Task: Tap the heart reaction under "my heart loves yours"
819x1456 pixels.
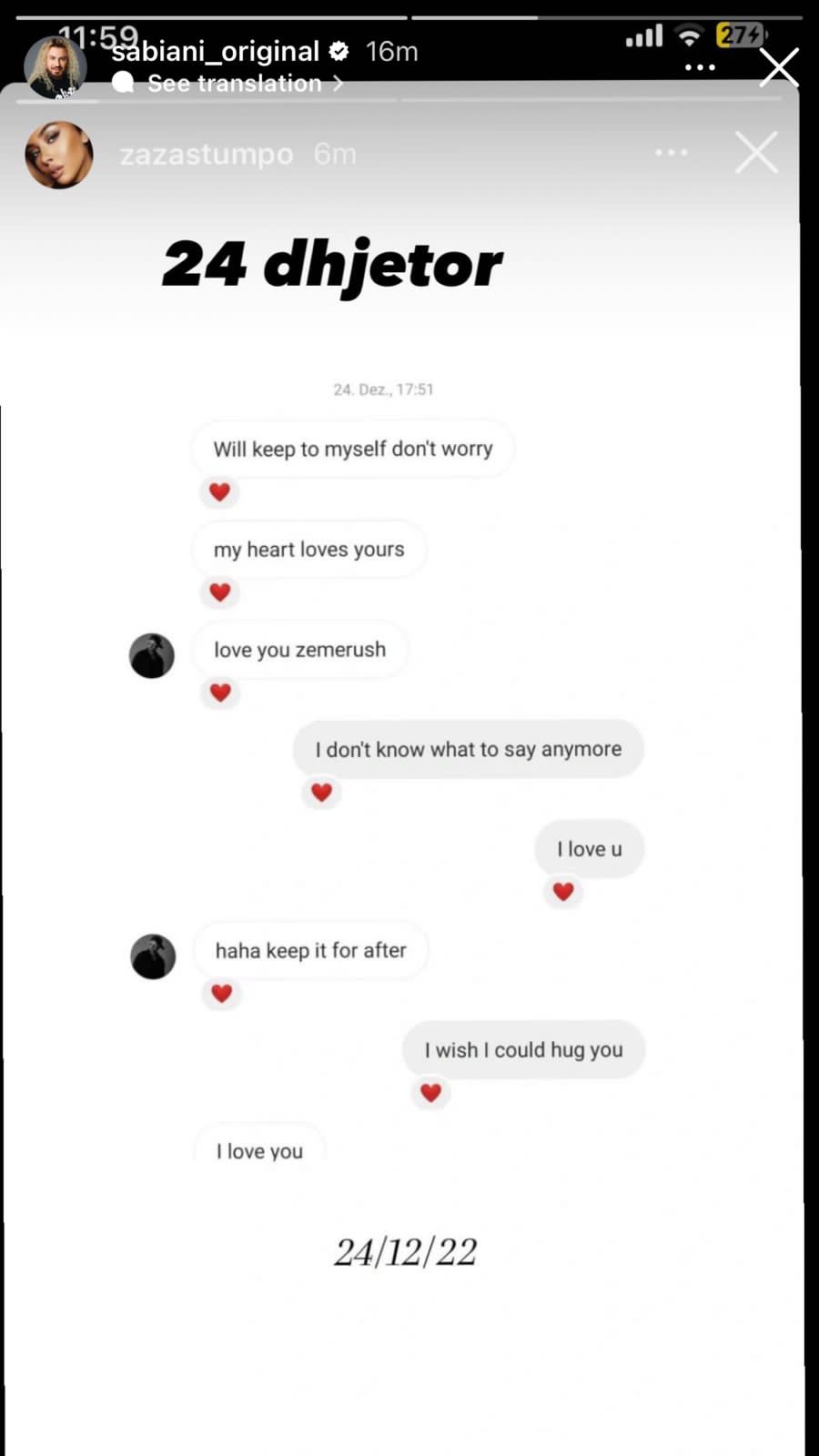Action: [219, 591]
